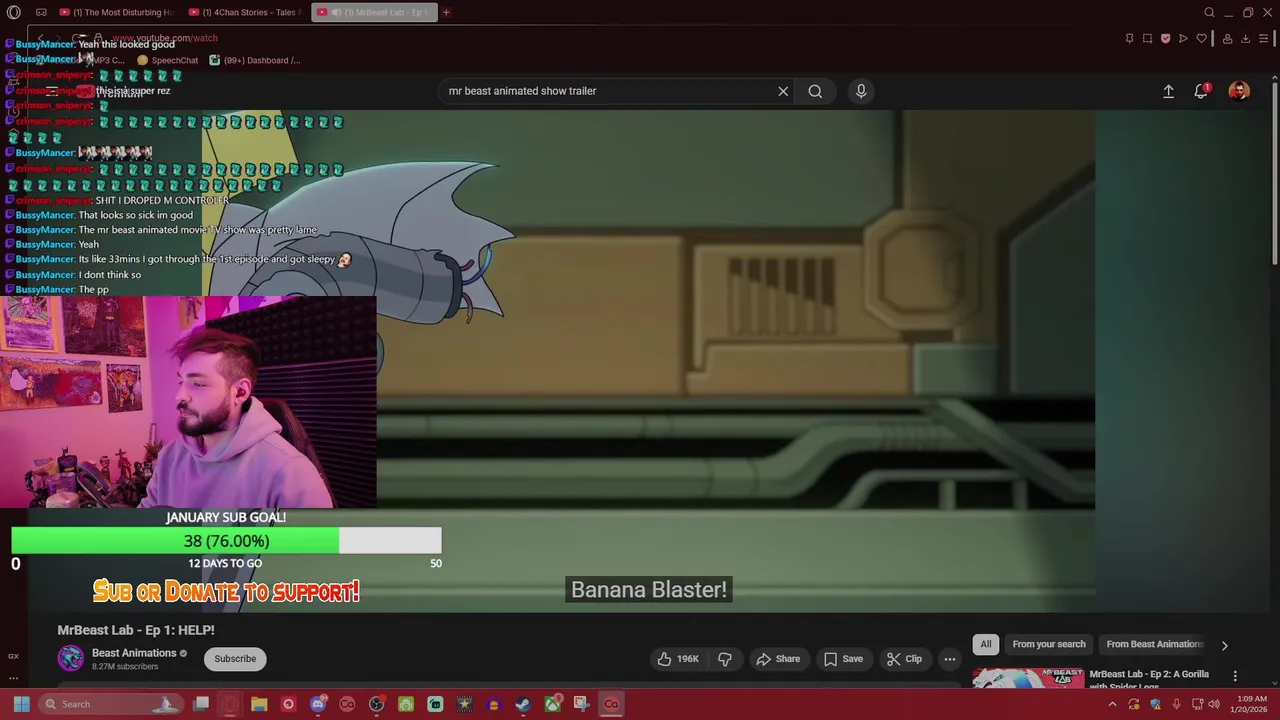Image resolution: width=1280 pixels, height=720 pixels.
Task: Open File Explorer from the taskbar
Action: click(x=259, y=704)
